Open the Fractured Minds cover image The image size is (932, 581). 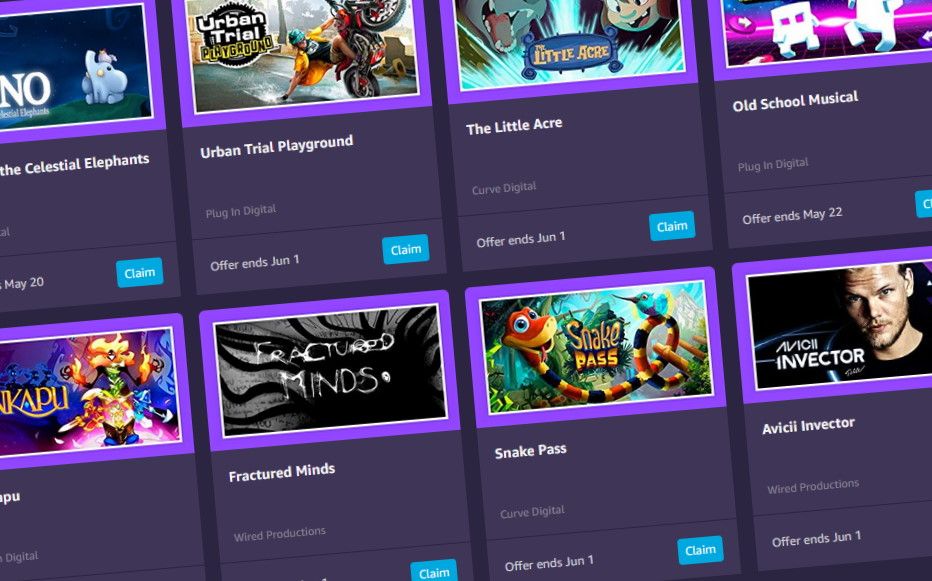[330, 369]
